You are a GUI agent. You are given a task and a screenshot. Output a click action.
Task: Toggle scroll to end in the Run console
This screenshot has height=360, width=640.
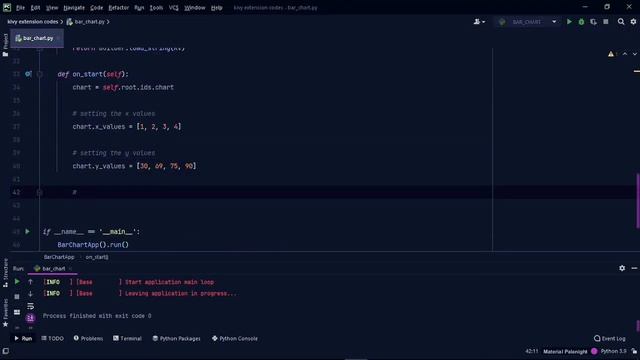coord(30,318)
